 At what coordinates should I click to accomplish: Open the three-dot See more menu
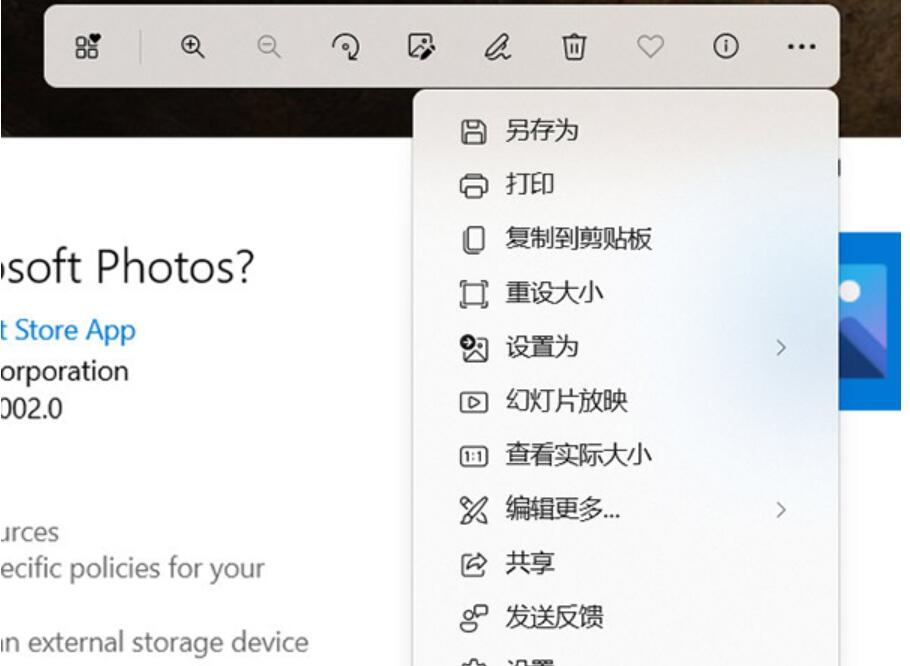[x=801, y=46]
